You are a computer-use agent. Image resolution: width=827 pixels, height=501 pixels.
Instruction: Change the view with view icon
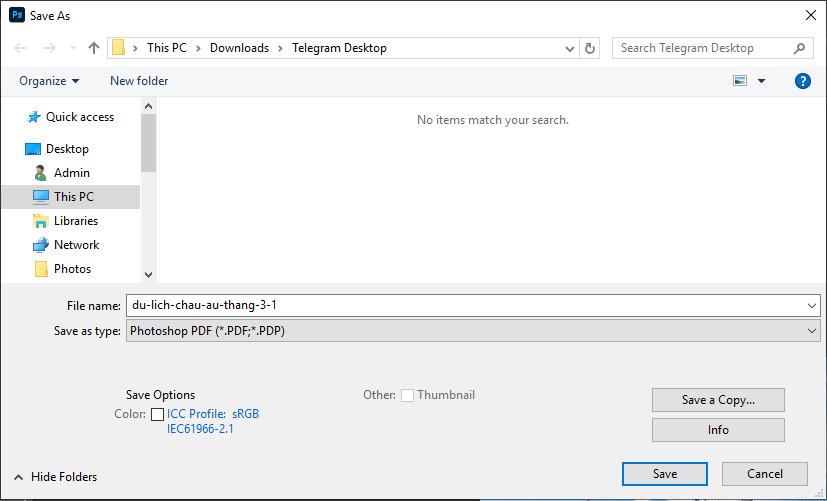coord(740,81)
